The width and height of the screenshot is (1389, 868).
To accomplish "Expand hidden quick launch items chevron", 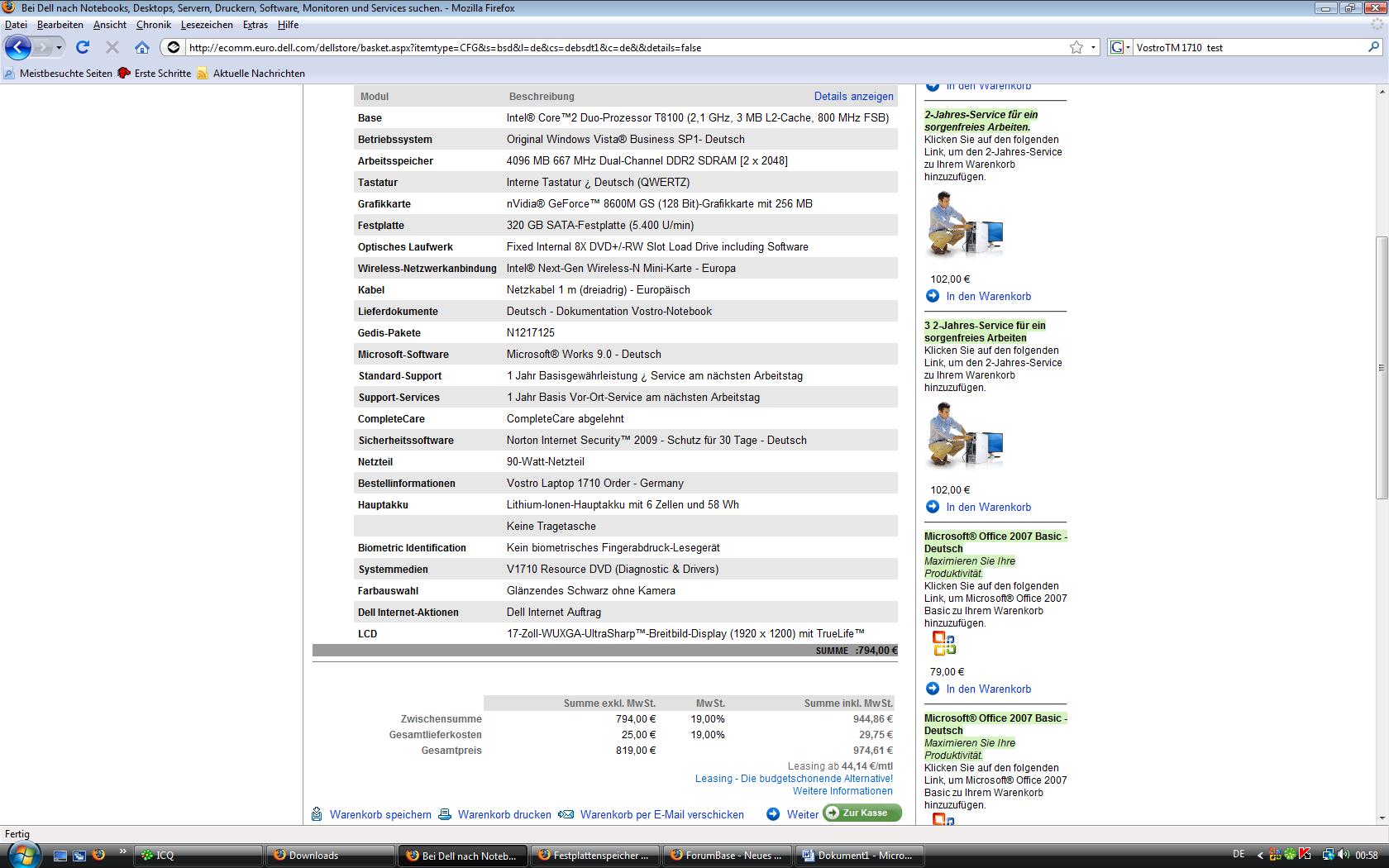I will [x=123, y=851].
